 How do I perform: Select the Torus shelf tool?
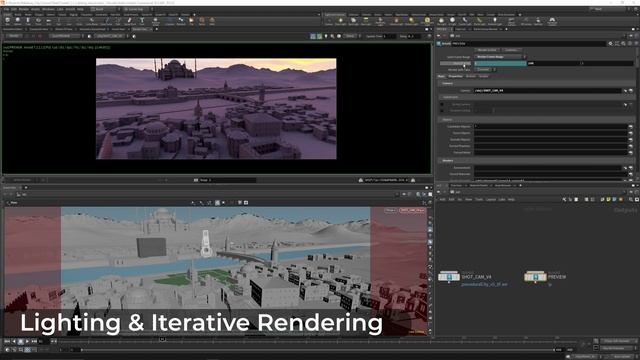tap(38, 20)
